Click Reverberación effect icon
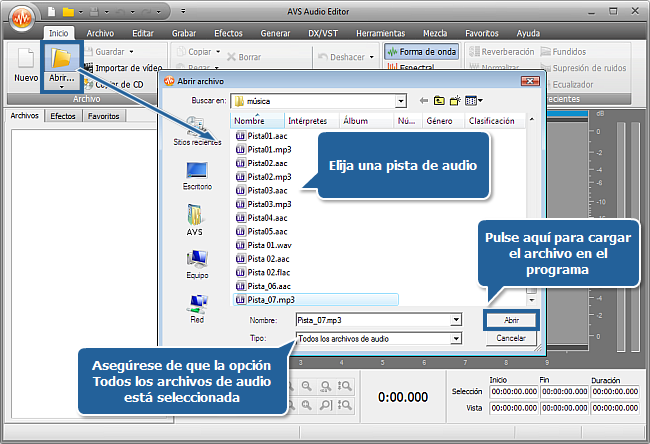The height and width of the screenshot is (444, 650). (x=474, y=52)
